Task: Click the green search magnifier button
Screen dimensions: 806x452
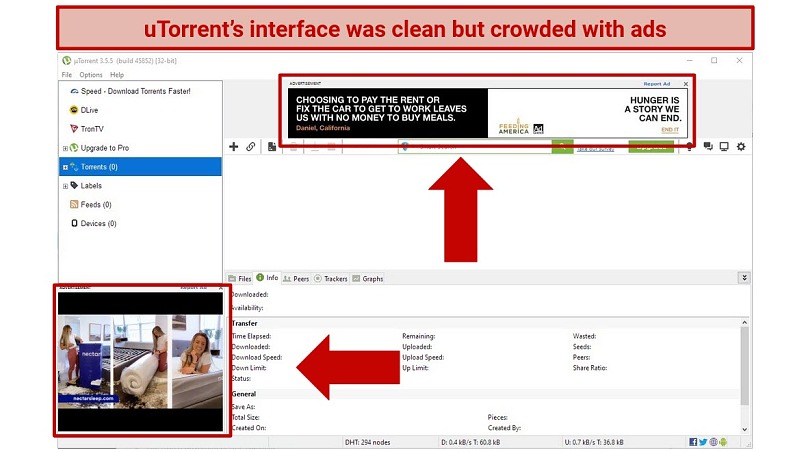Action: pyautogui.click(x=562, y=147)
